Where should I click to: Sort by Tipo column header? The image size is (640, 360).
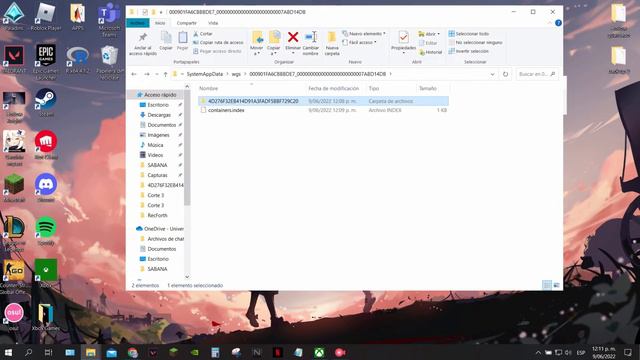point(374,89)
